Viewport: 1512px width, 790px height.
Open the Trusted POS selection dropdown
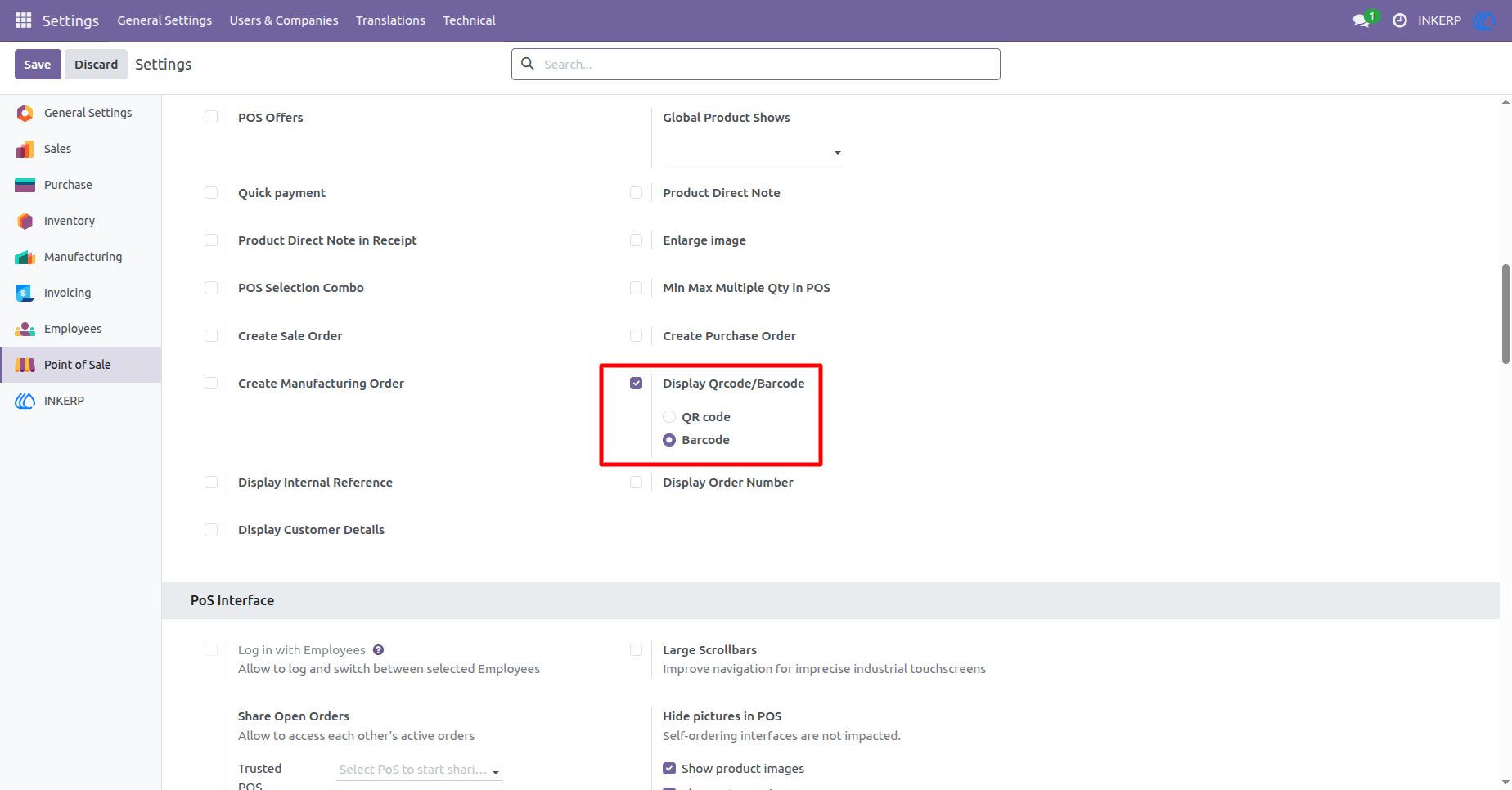point(419,770)
